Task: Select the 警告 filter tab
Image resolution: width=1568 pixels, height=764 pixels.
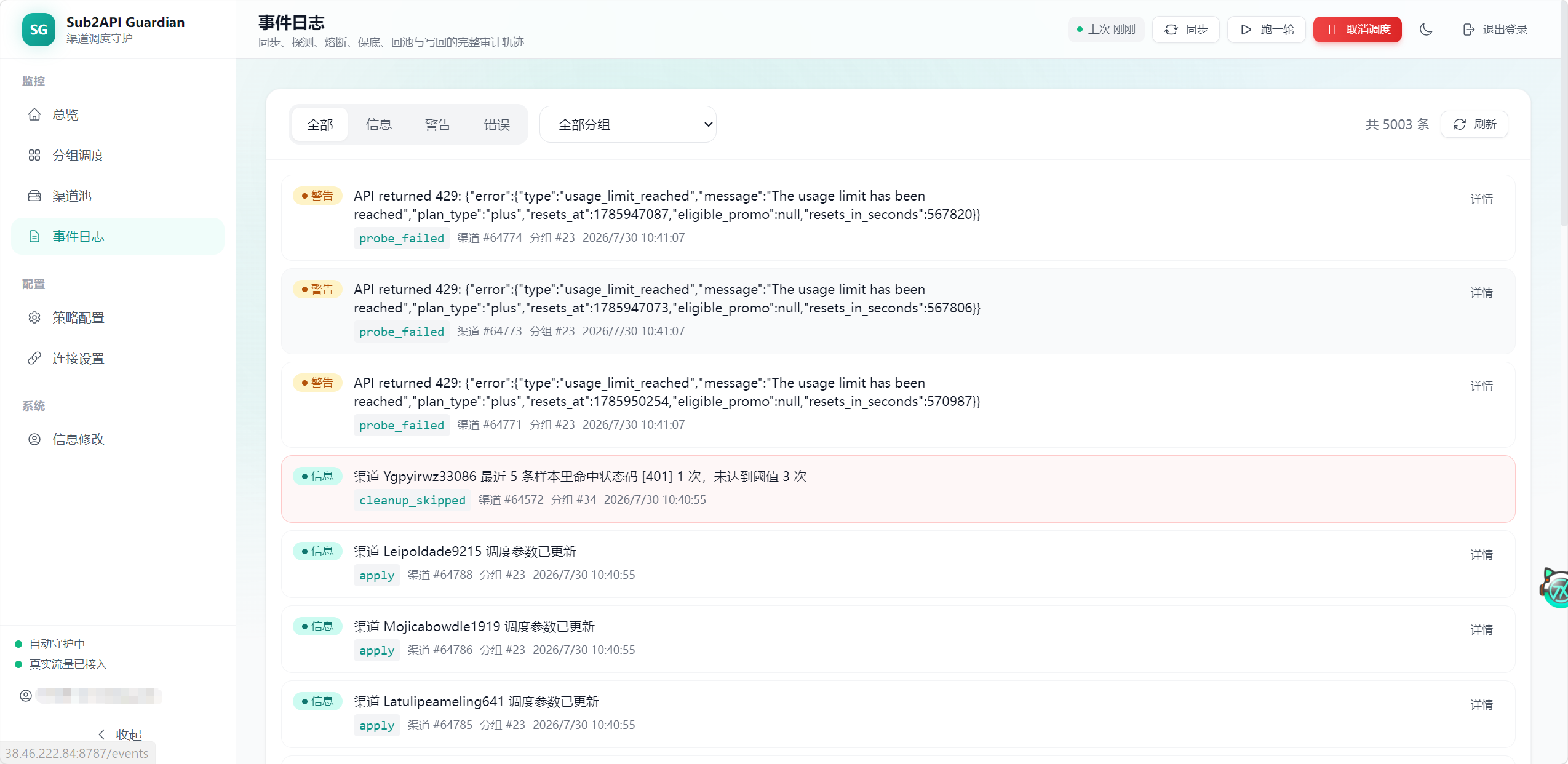Action: [438, 124]
